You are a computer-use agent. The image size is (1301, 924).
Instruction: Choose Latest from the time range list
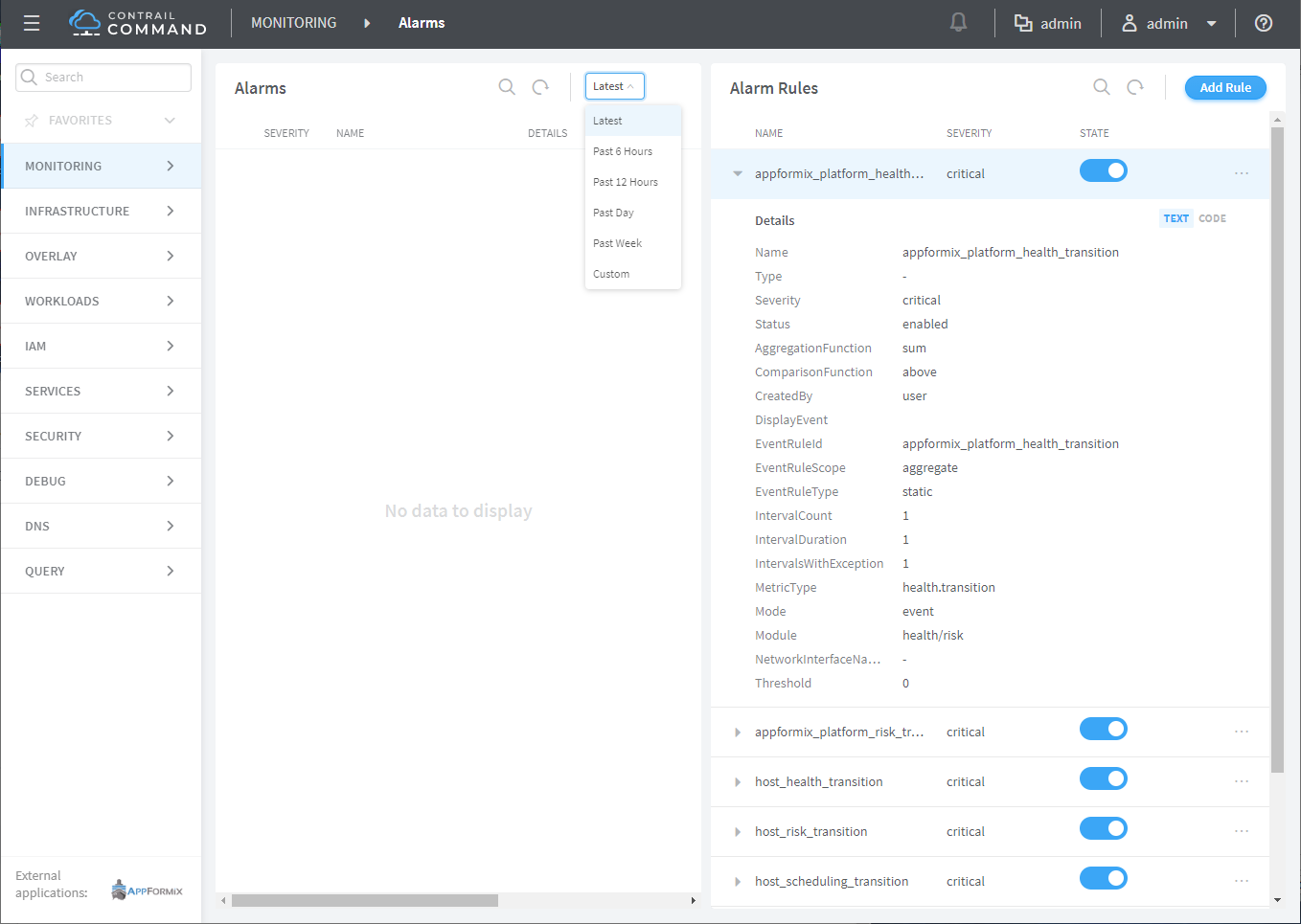point(633,121)
